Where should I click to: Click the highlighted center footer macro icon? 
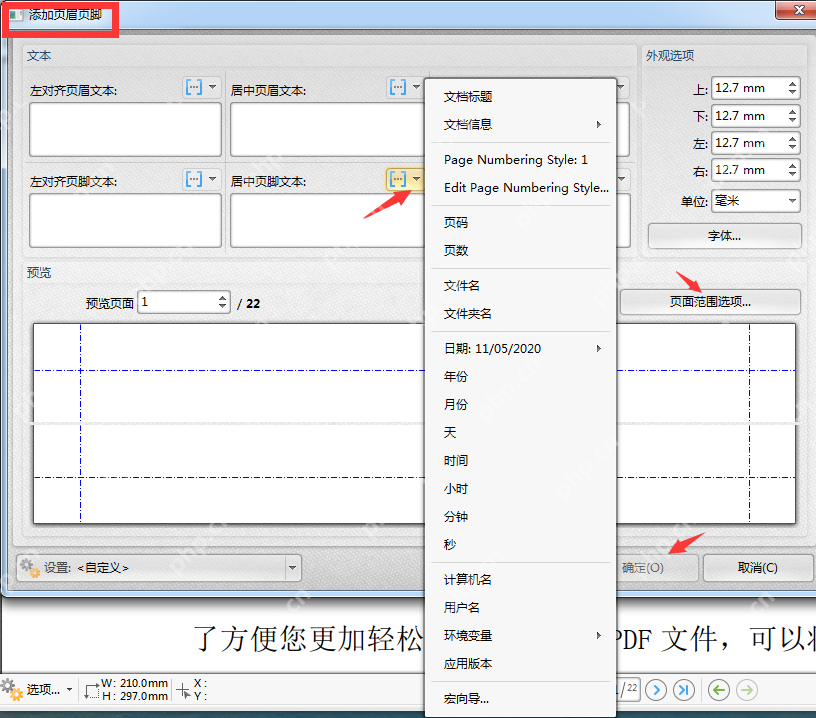[398, 180]
